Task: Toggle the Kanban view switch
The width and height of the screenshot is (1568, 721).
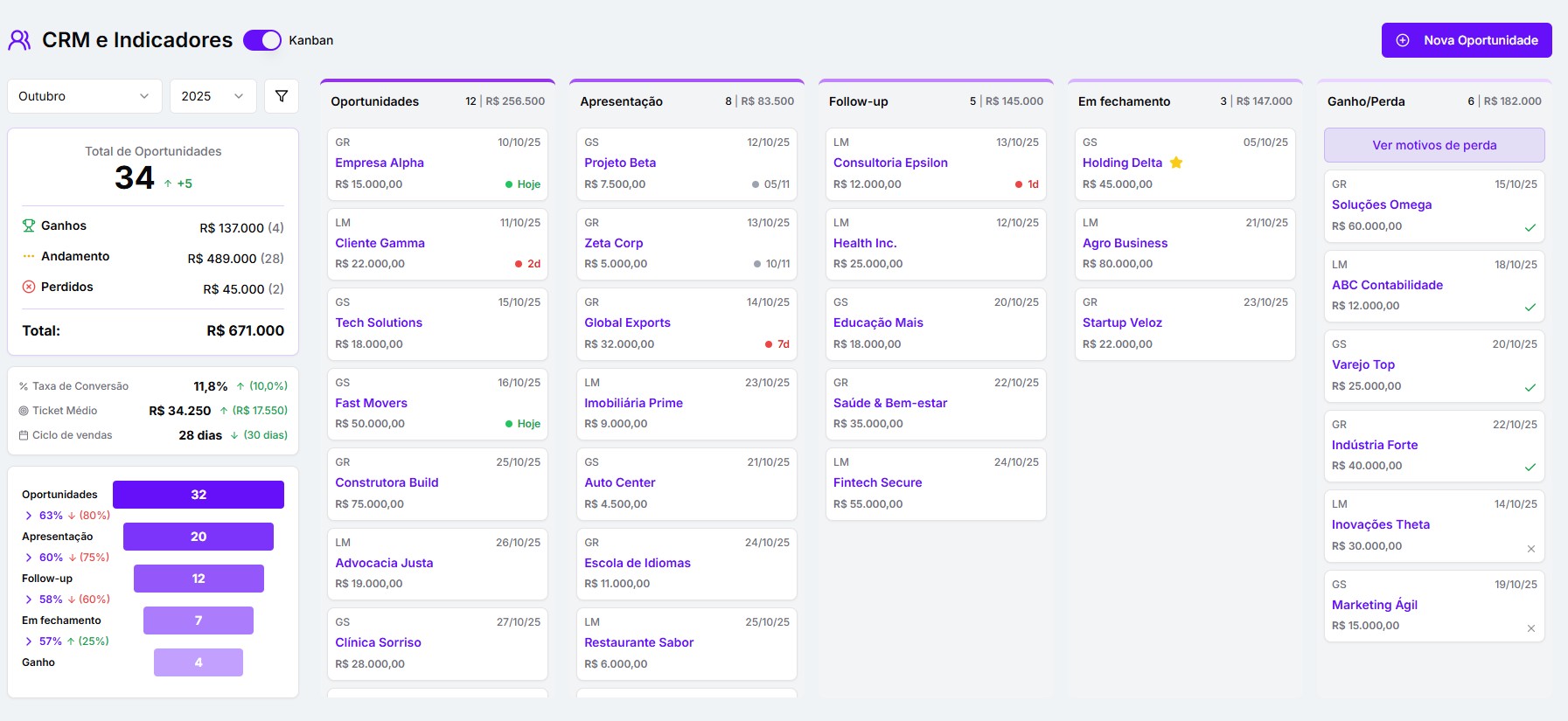Action: (261, 40)
